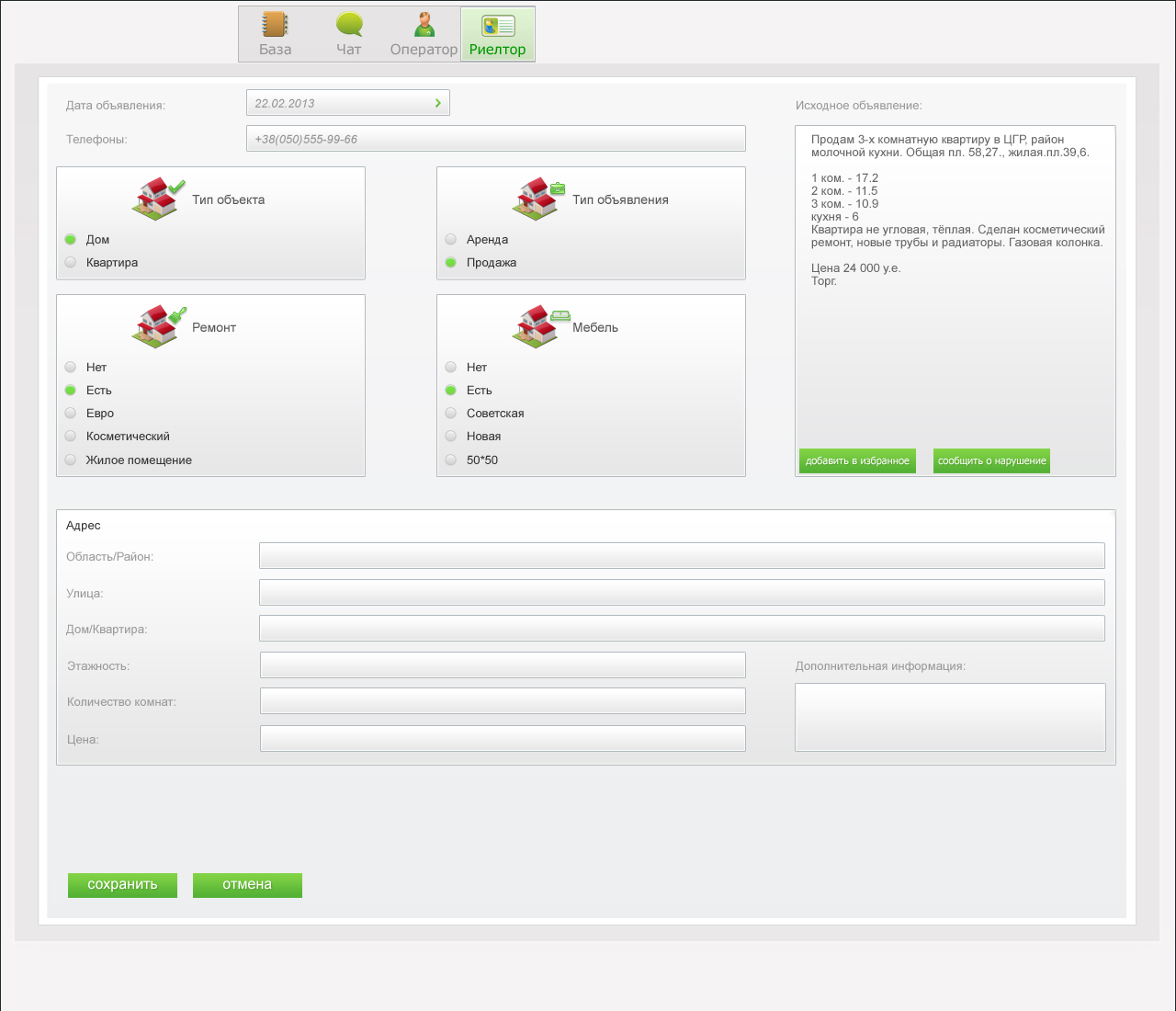
Task: Click the Риелтор card icon
Action: (498, 26)
